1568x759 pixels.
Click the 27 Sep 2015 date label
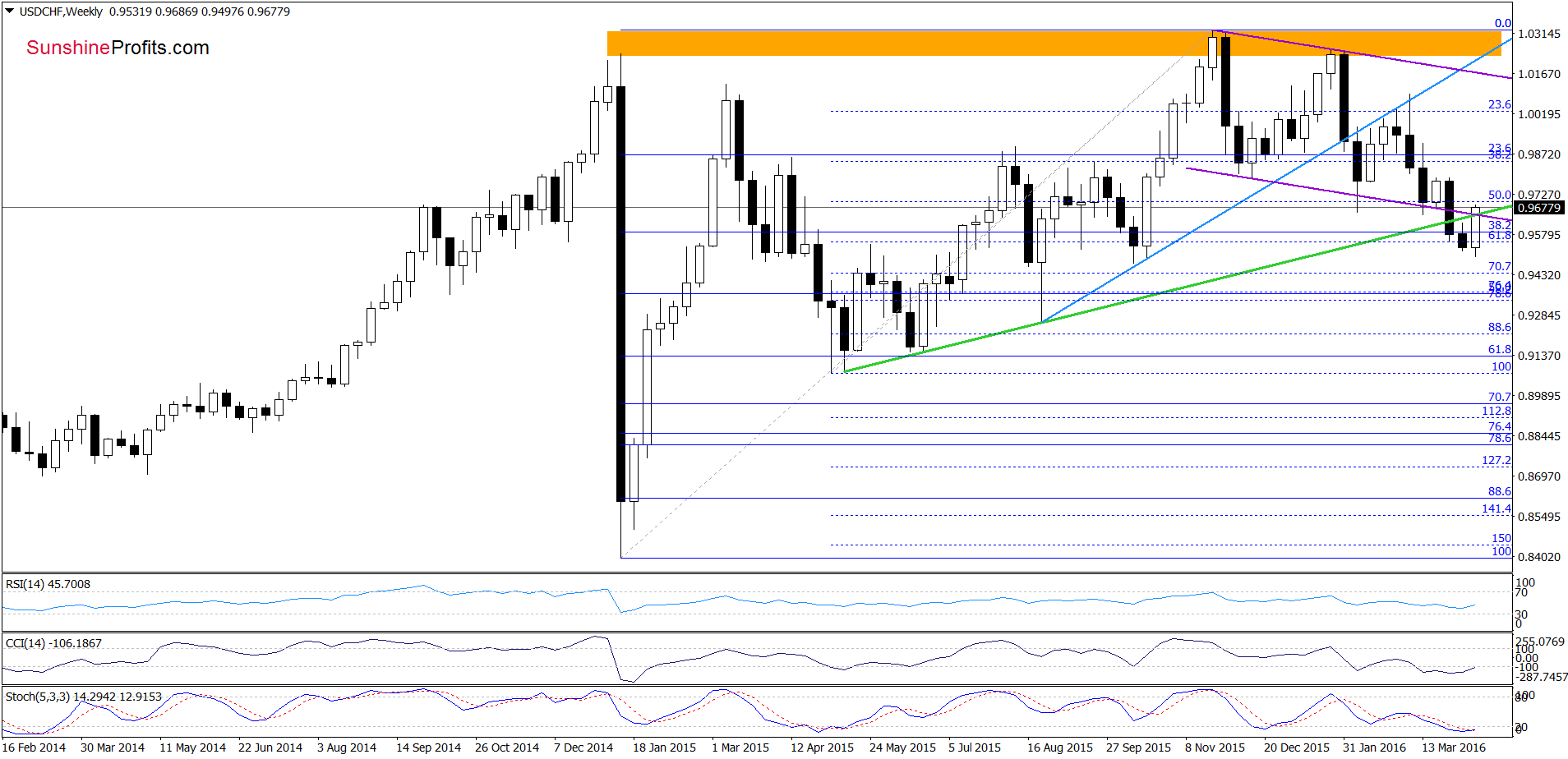[x=1138, y=747]
